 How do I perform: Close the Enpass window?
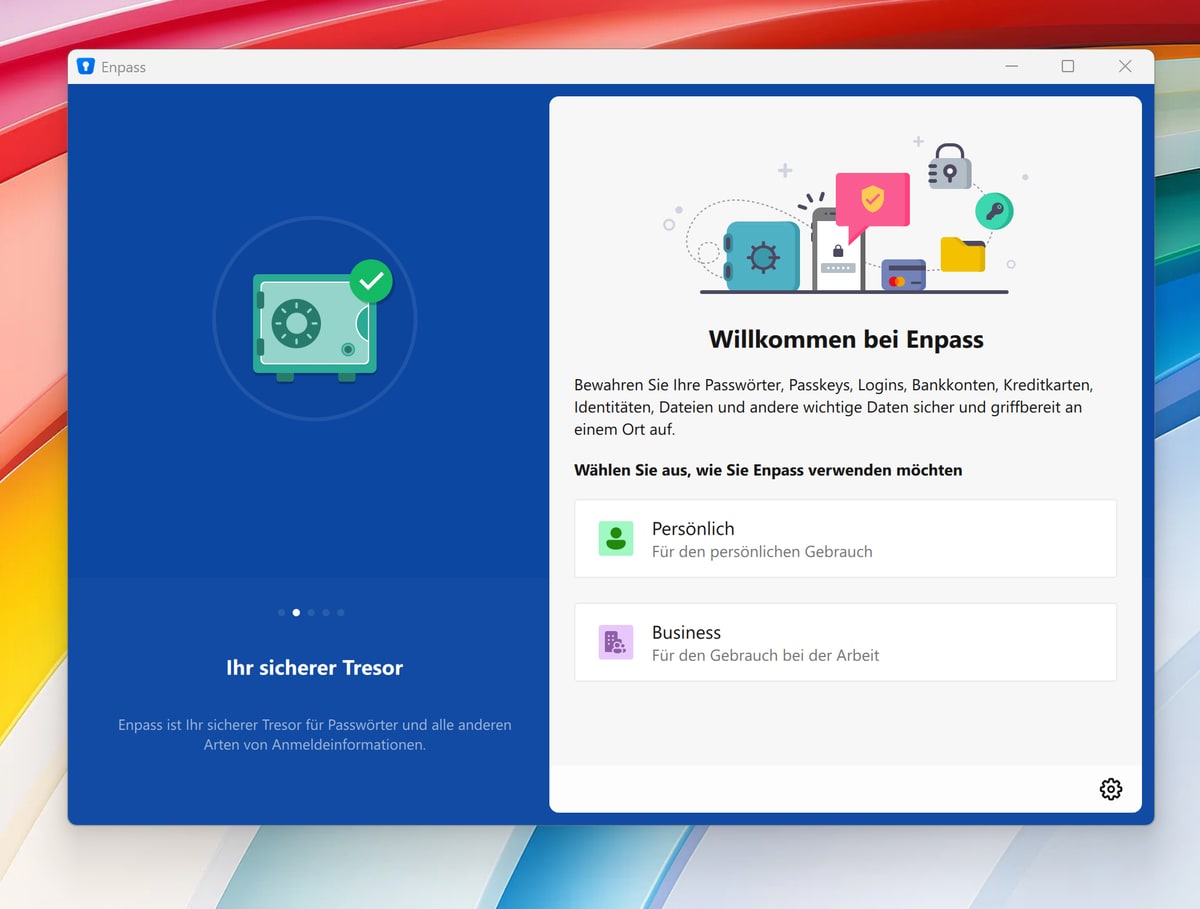1125,67
